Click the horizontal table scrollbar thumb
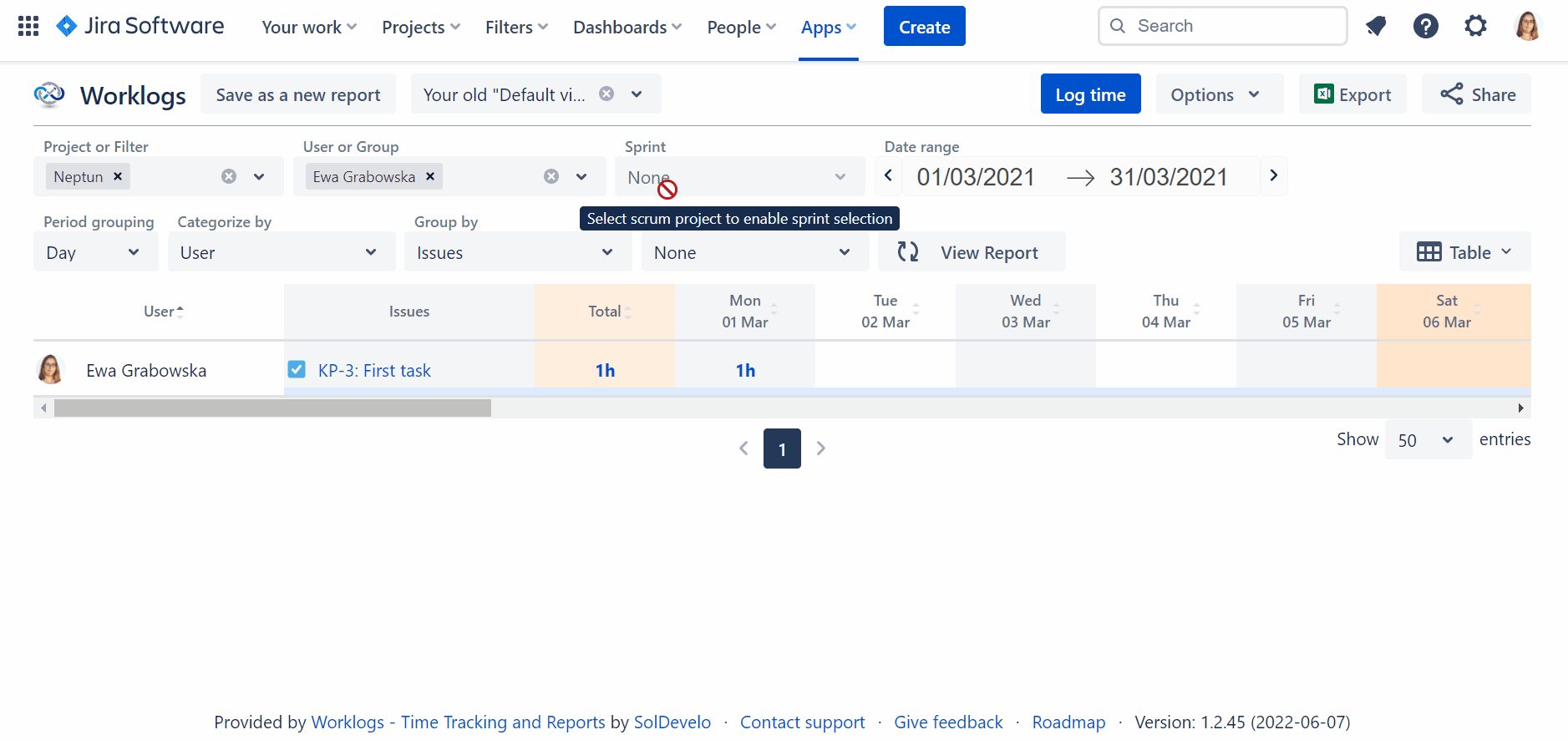This screenshot has width=1568, height=740. [x=272, y=408]
